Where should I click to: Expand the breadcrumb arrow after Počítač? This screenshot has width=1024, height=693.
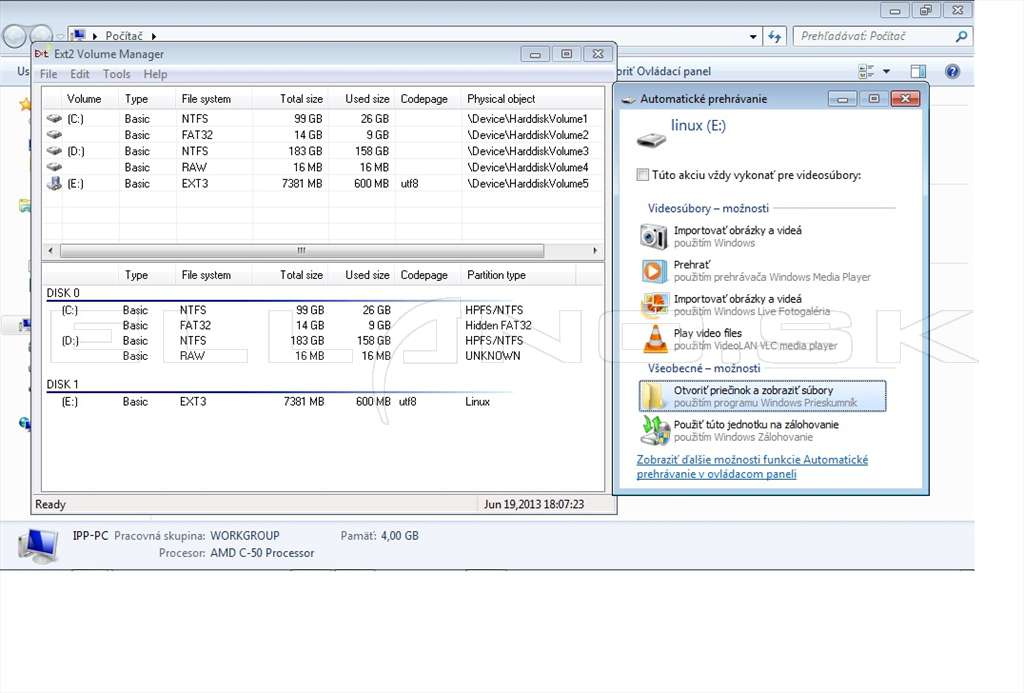(x=153, y=37)
